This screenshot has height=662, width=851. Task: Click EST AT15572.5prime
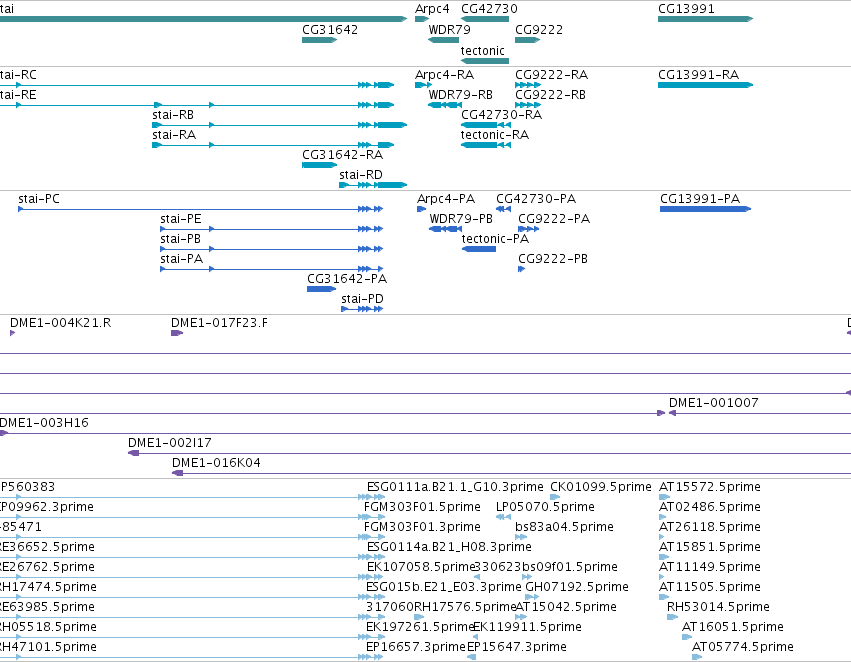click(709, 487)
